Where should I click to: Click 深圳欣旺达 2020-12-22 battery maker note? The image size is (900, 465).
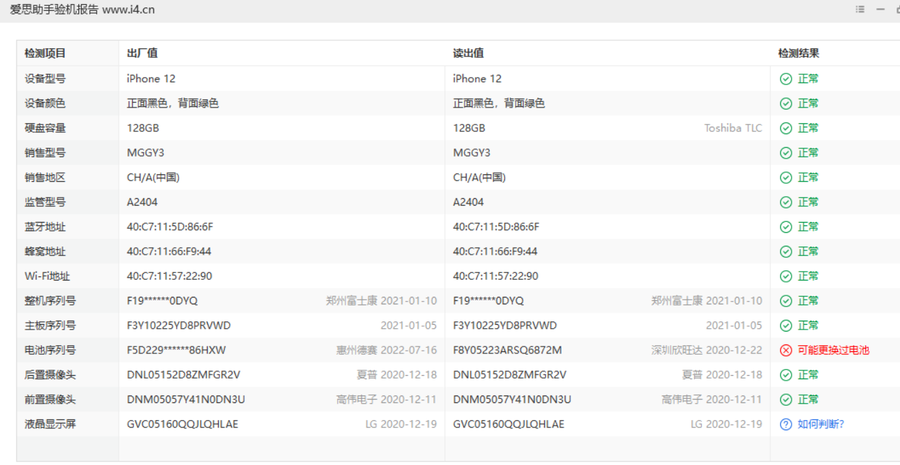click(707, 350)
